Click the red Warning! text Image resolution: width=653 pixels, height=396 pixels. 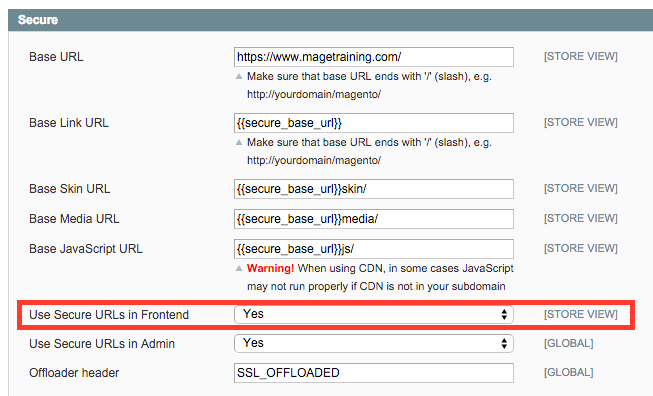point(270,268)
